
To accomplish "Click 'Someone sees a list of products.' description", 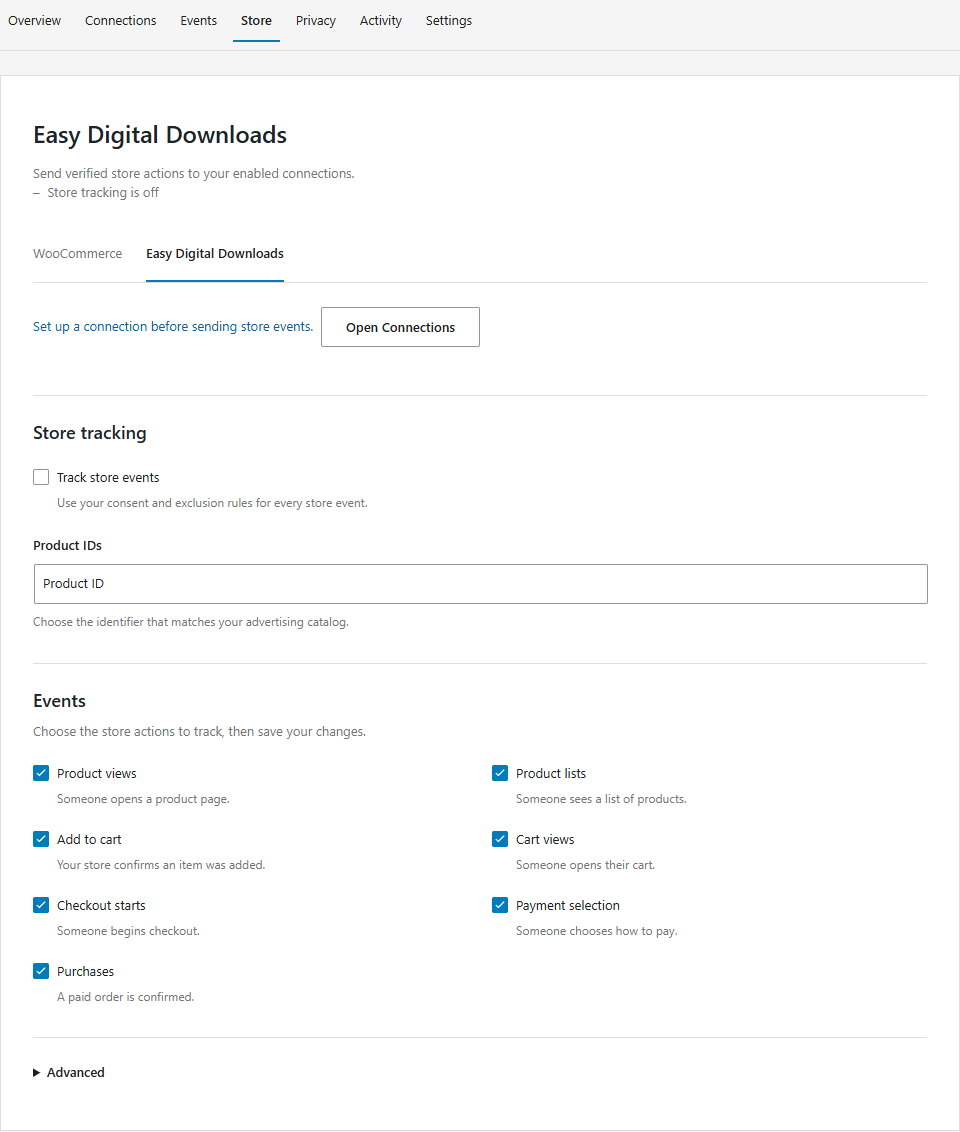I will tap(601, 799).
